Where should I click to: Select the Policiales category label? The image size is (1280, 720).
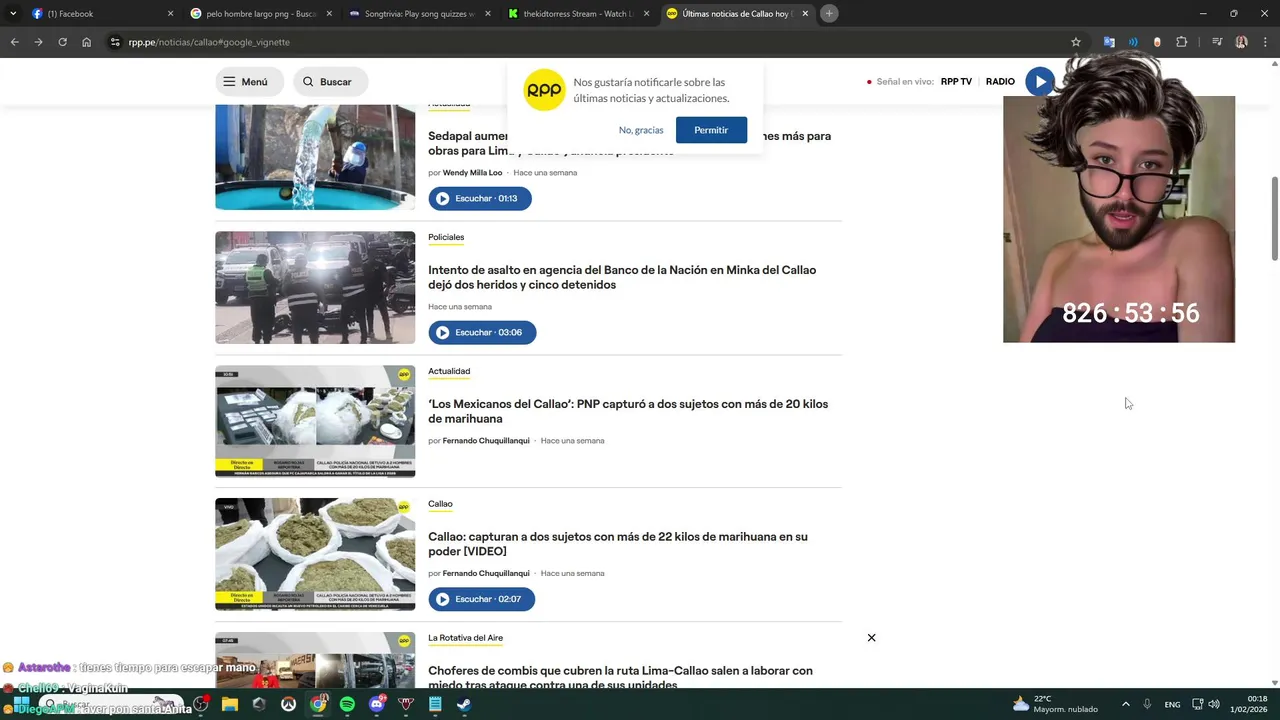(x=446, y=237)
